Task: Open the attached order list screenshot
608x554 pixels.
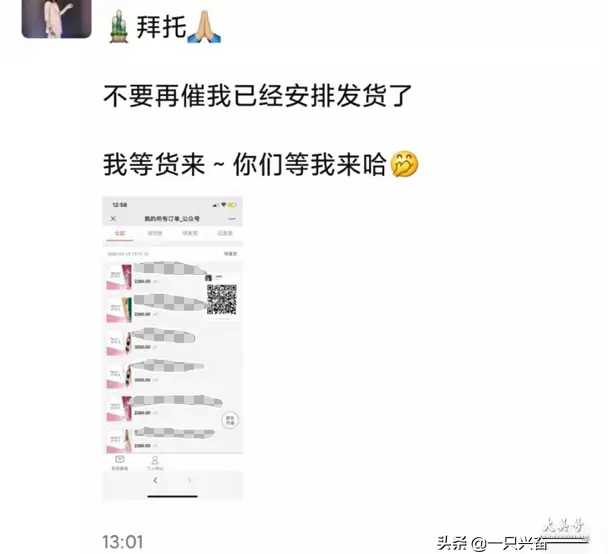Action: click(x=173, y=348)
